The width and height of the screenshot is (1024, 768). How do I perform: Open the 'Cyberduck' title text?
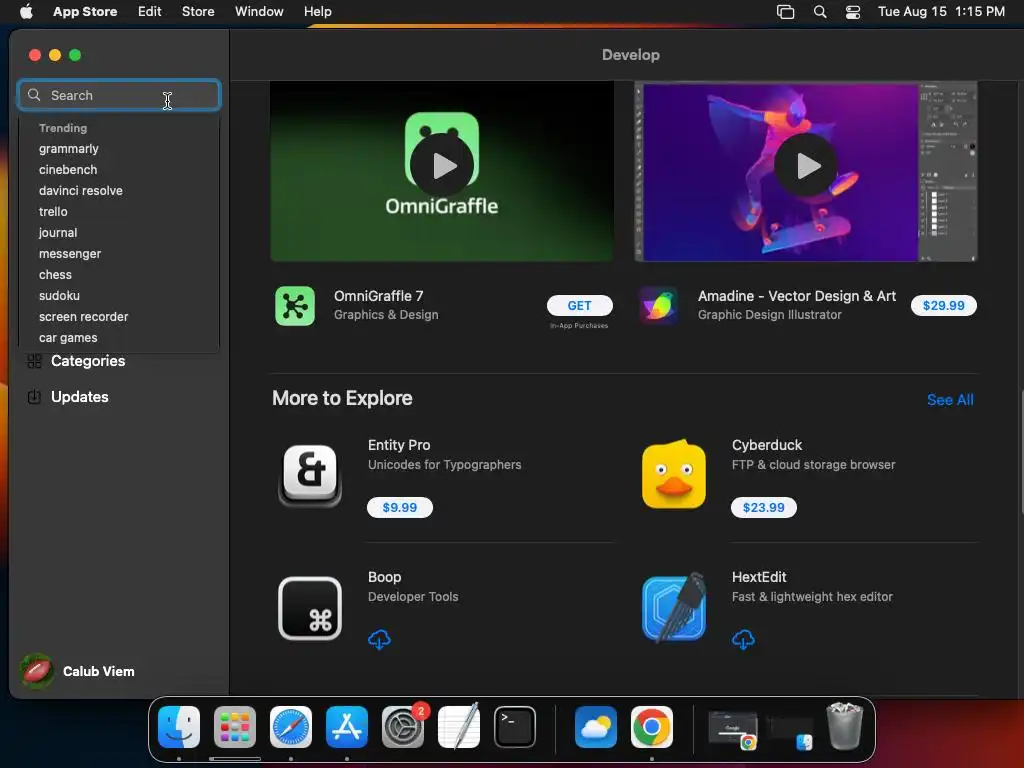[767, 445]
